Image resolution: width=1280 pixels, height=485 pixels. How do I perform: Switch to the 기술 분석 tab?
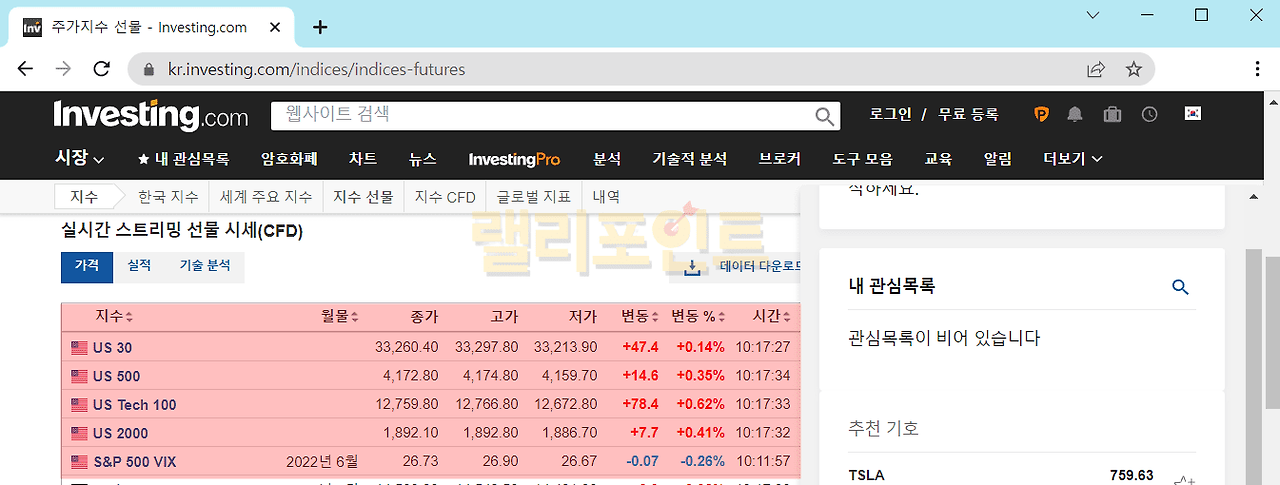[x=205, y=266]
